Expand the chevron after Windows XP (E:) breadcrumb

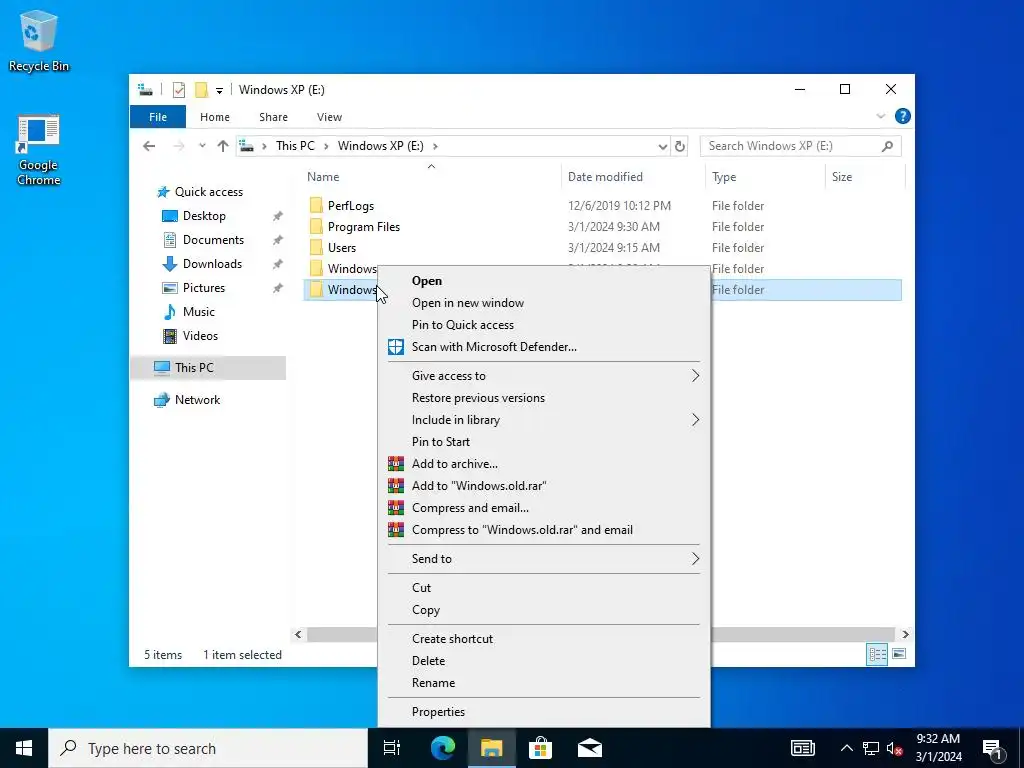point(436,146)
